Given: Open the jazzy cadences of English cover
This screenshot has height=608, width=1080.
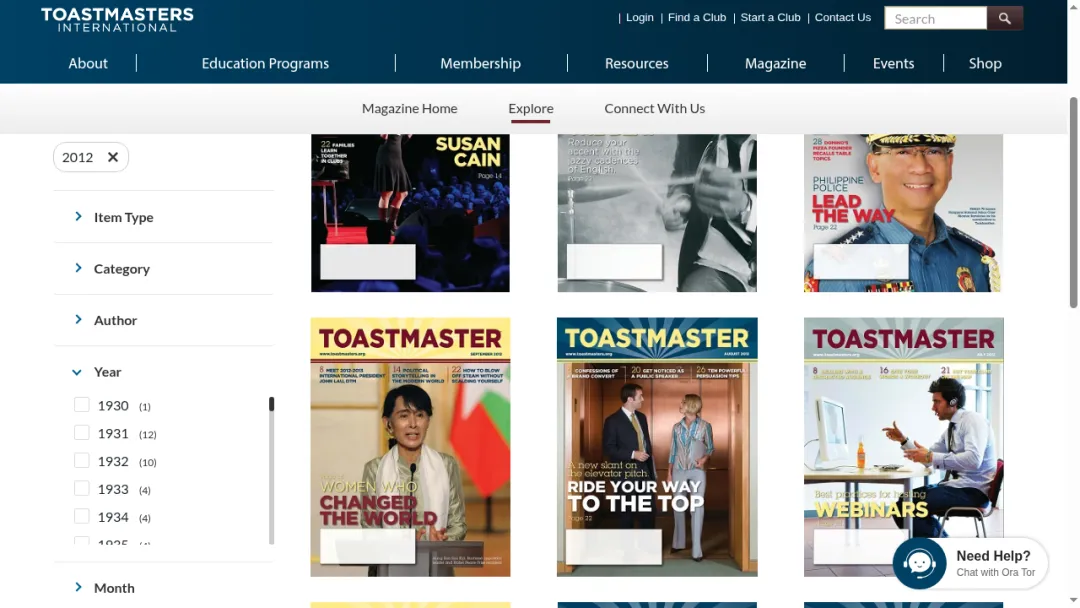Looking at the screenshot, I should [x=657, y=213].
